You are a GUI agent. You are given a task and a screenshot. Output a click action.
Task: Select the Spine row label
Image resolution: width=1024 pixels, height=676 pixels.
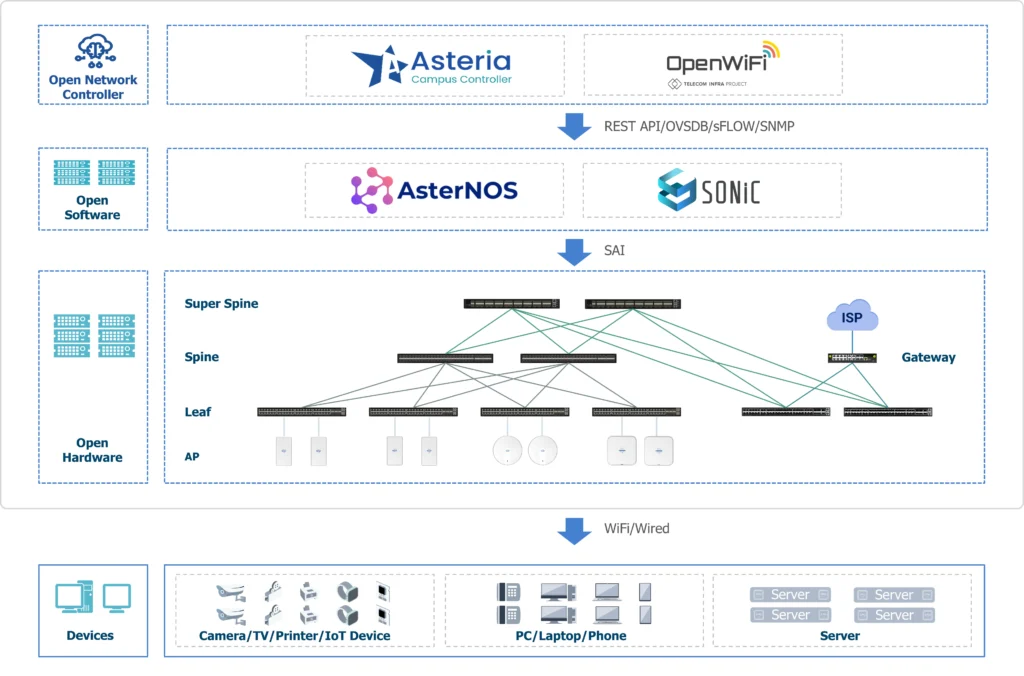coord(202,357)
